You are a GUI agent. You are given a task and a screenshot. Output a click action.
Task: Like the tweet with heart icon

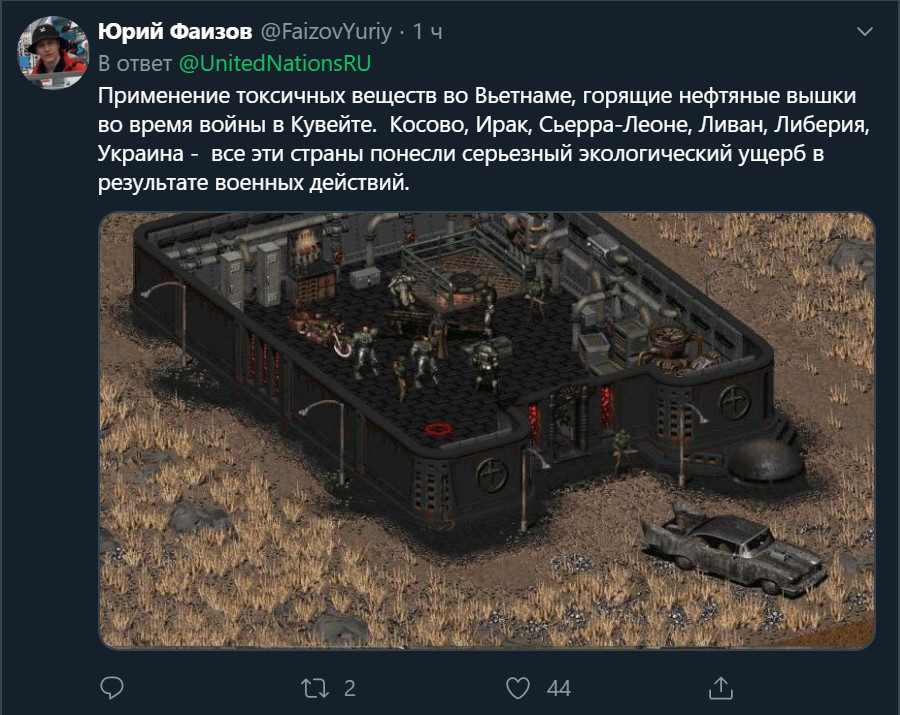[x=518, y=688]
